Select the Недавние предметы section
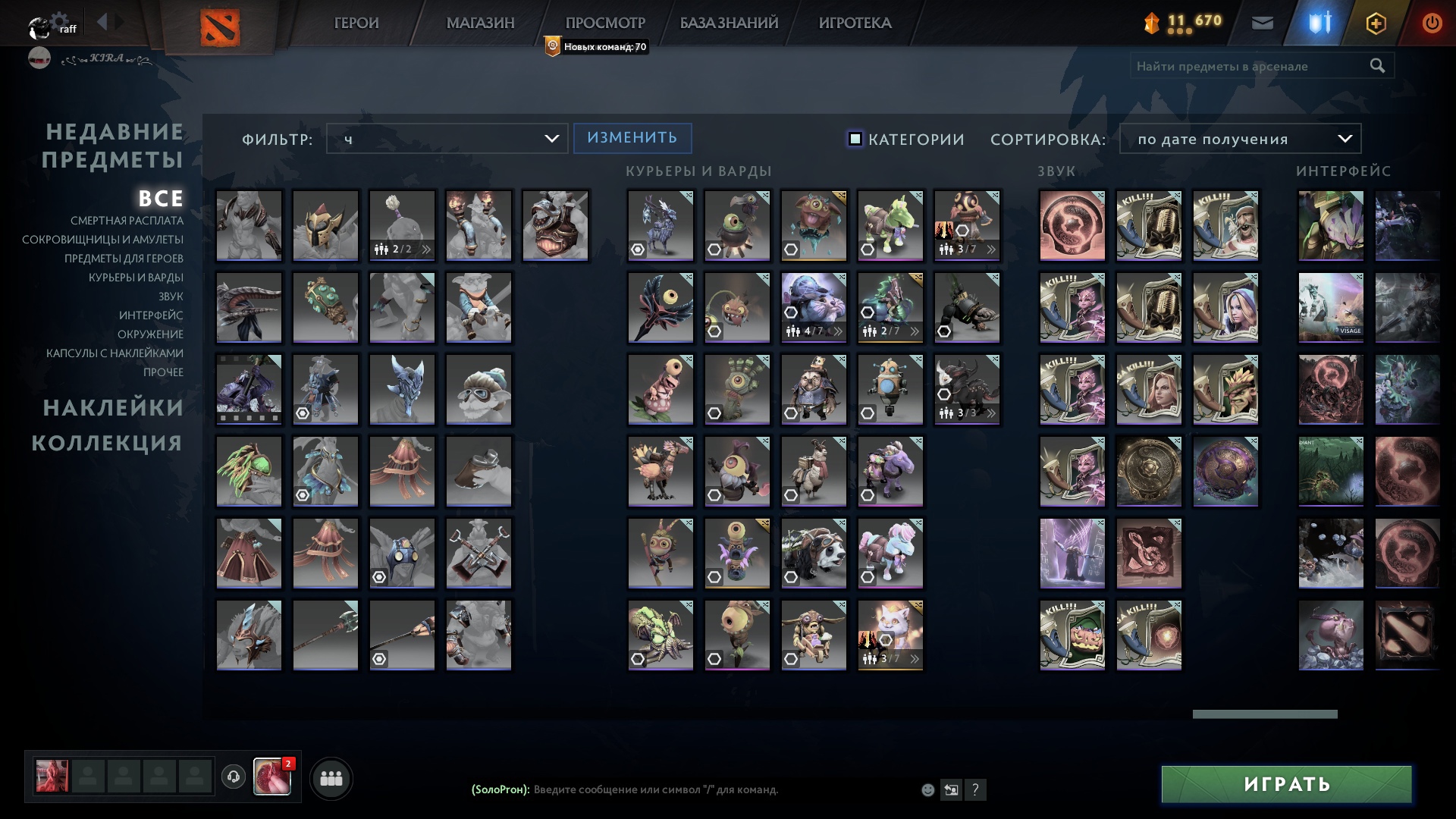The height and width of the screenshot is (819, 1456). pos(113,146)
